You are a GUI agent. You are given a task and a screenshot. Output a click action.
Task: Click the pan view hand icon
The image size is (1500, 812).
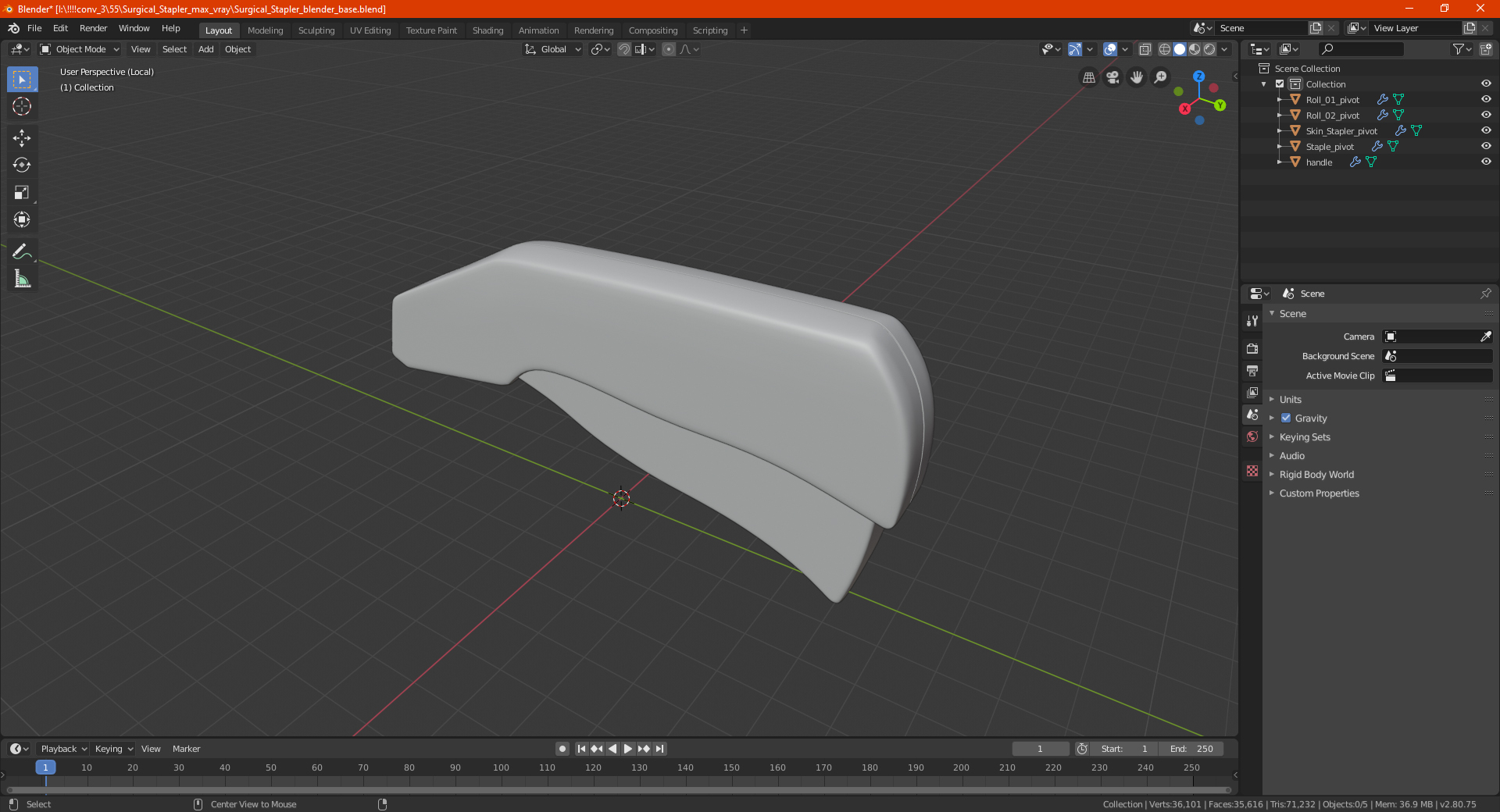pos(1137,77)
